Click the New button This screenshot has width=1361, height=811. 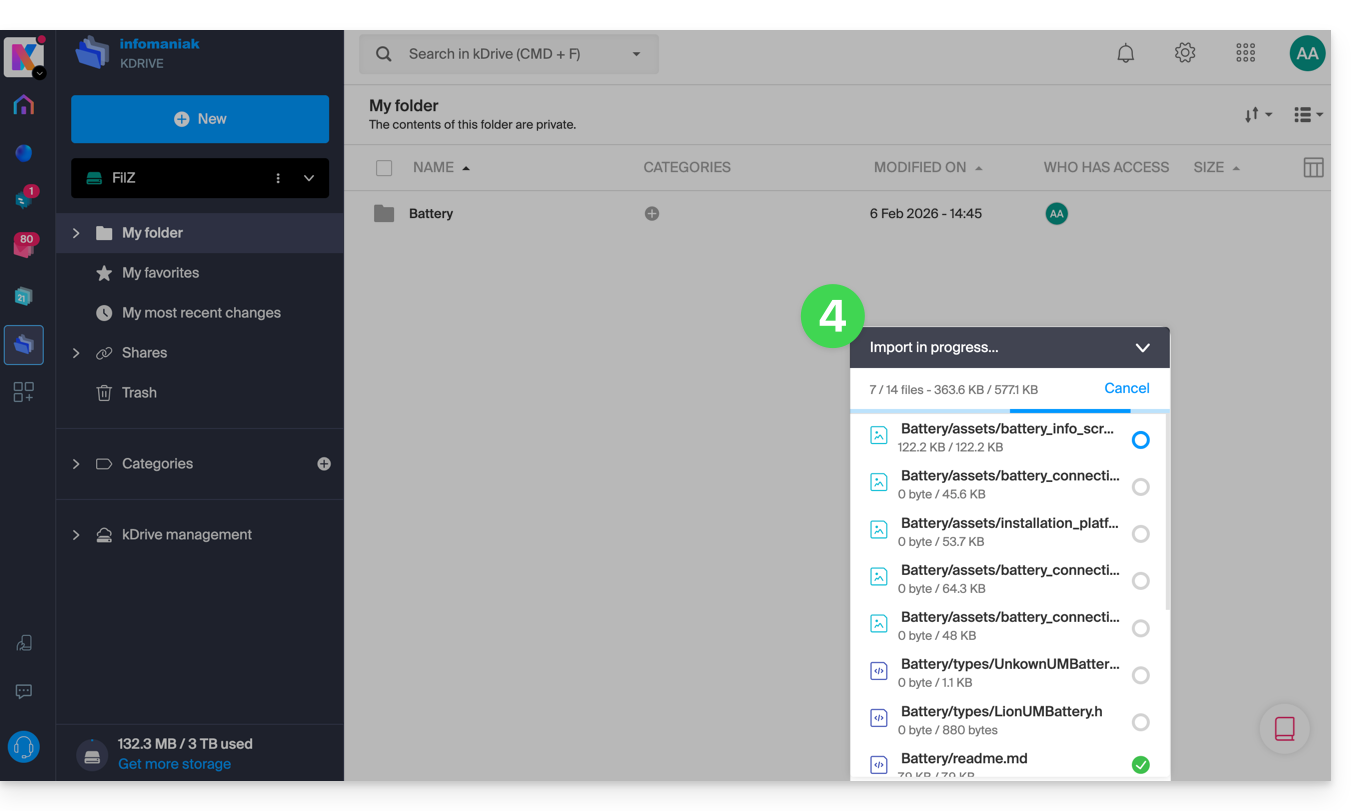tap(200, 119)
